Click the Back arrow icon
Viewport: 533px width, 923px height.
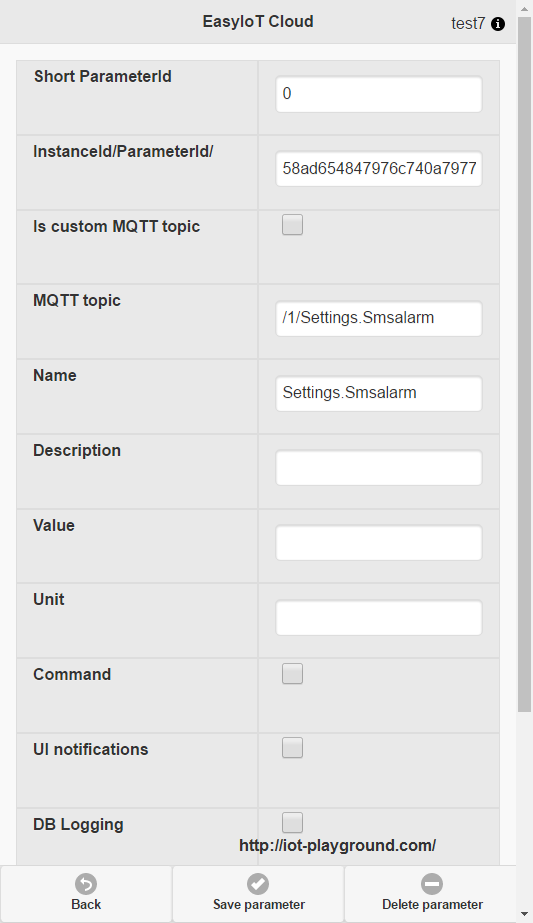coord(86,884)
